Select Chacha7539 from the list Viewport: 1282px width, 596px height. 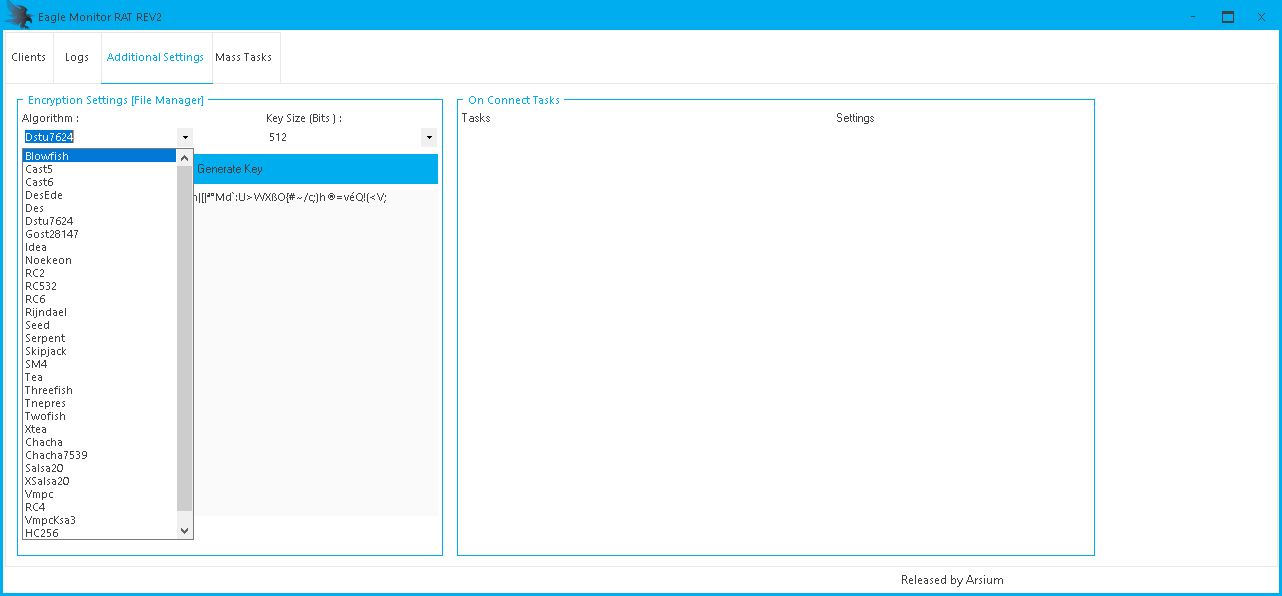56,455
